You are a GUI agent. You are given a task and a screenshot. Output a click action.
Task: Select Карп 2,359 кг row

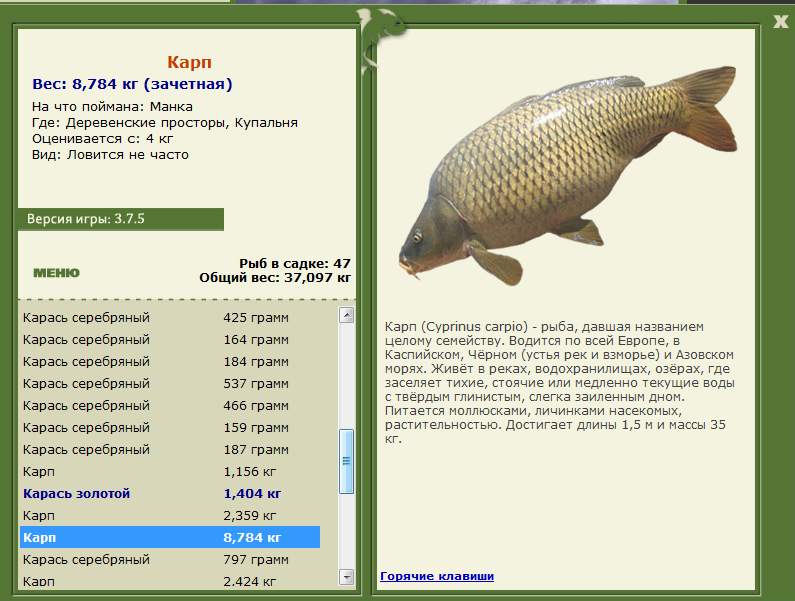tap(170, 515)
